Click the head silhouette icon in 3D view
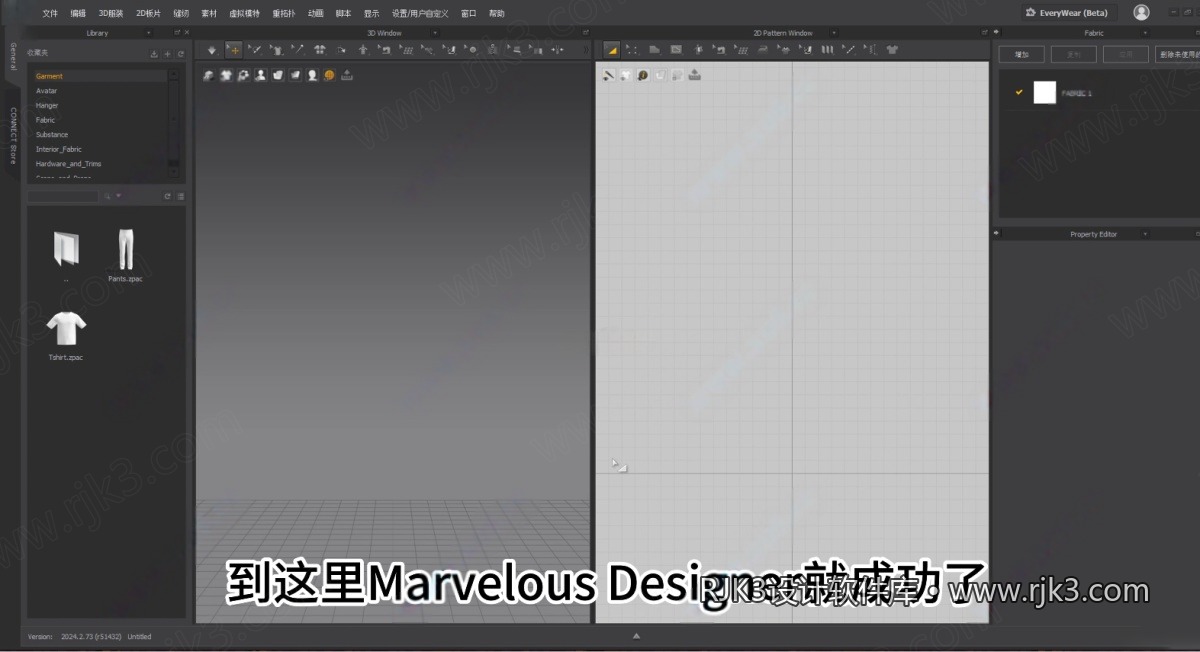The image size is (1200, 652). (x=312, y=75)
